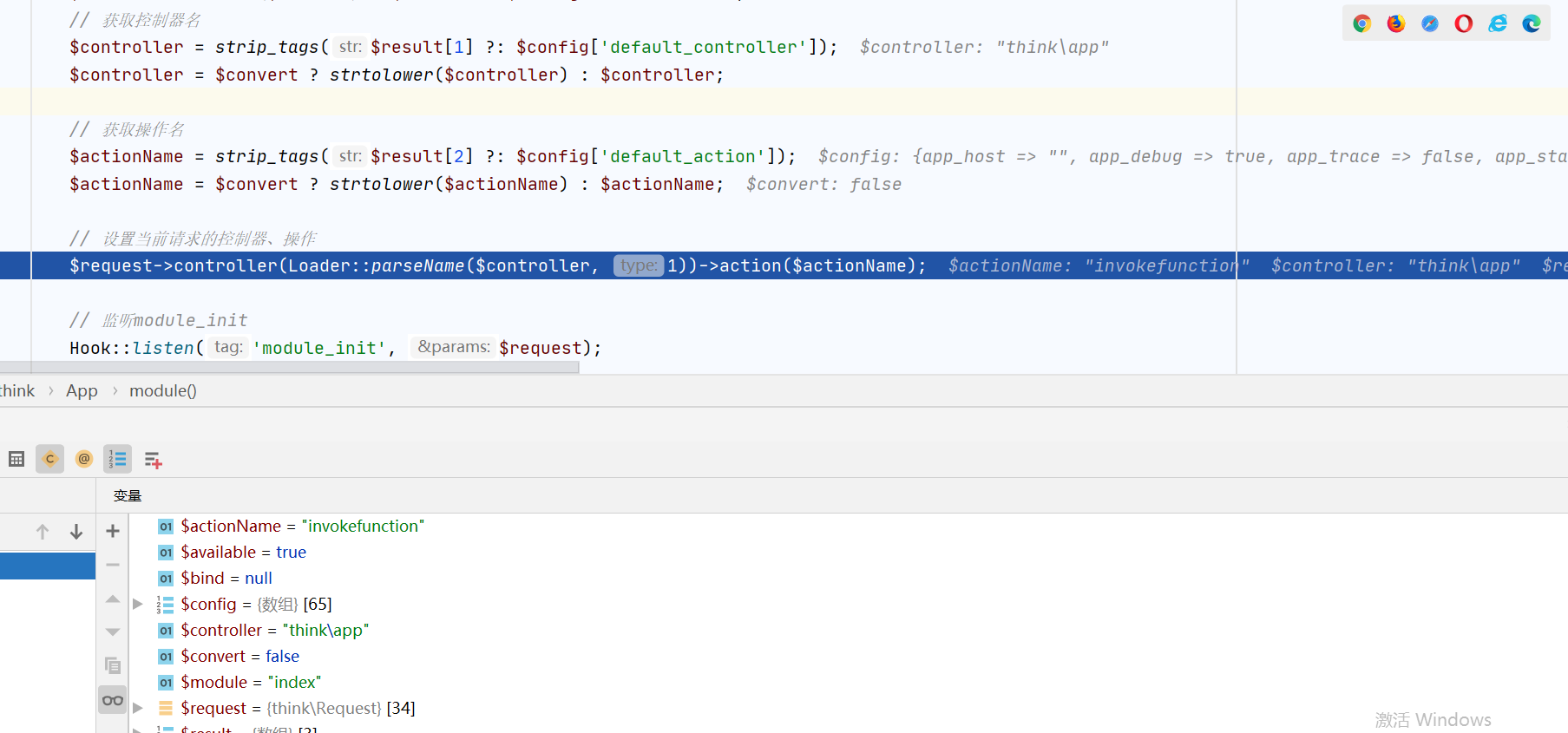Select next frame down arrow
Image resolution: width=1568 pixels, height=733 pixels.
coord(76,532)
